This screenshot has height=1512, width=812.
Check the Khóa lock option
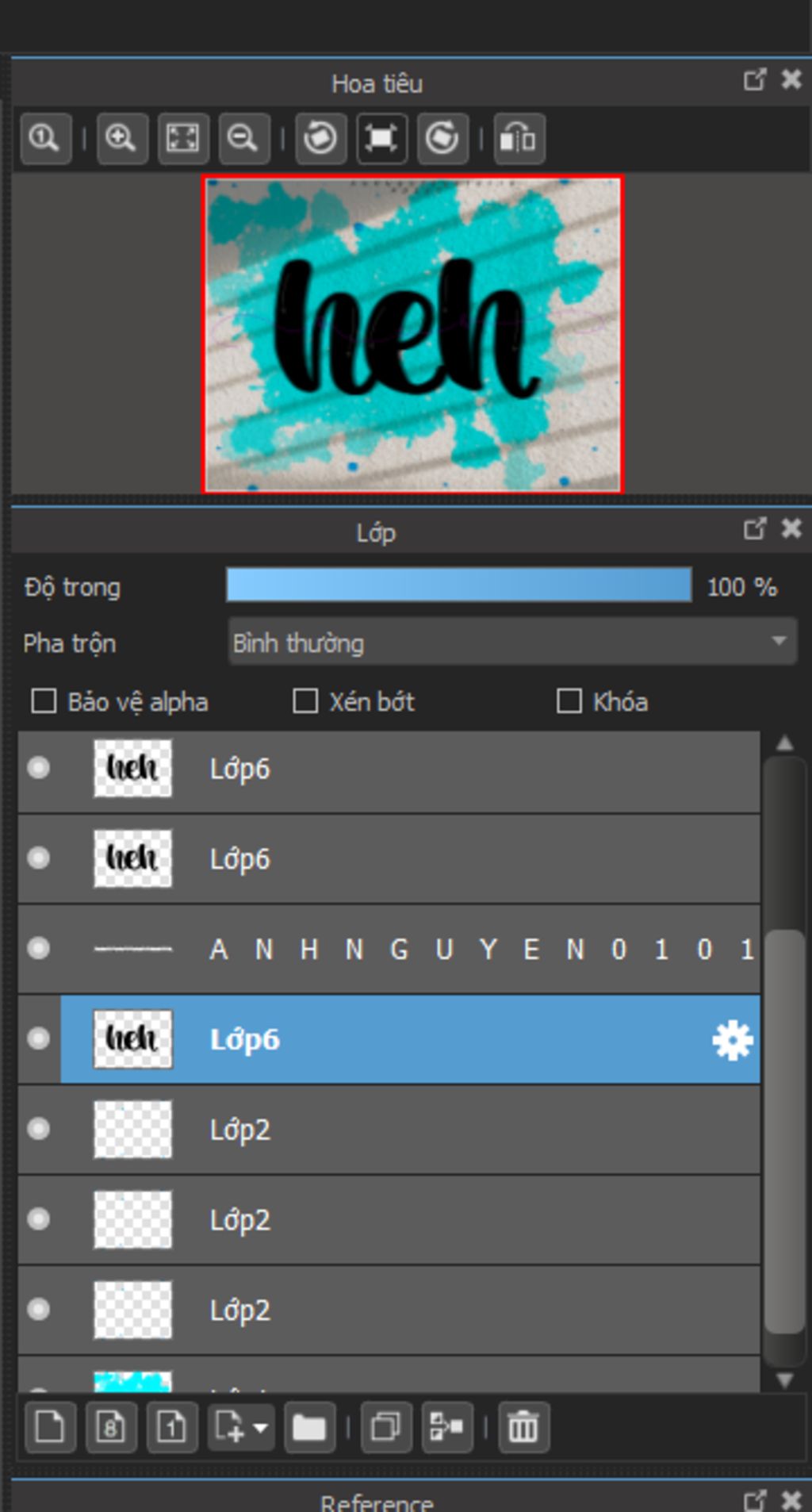click(x=569, y=701)
